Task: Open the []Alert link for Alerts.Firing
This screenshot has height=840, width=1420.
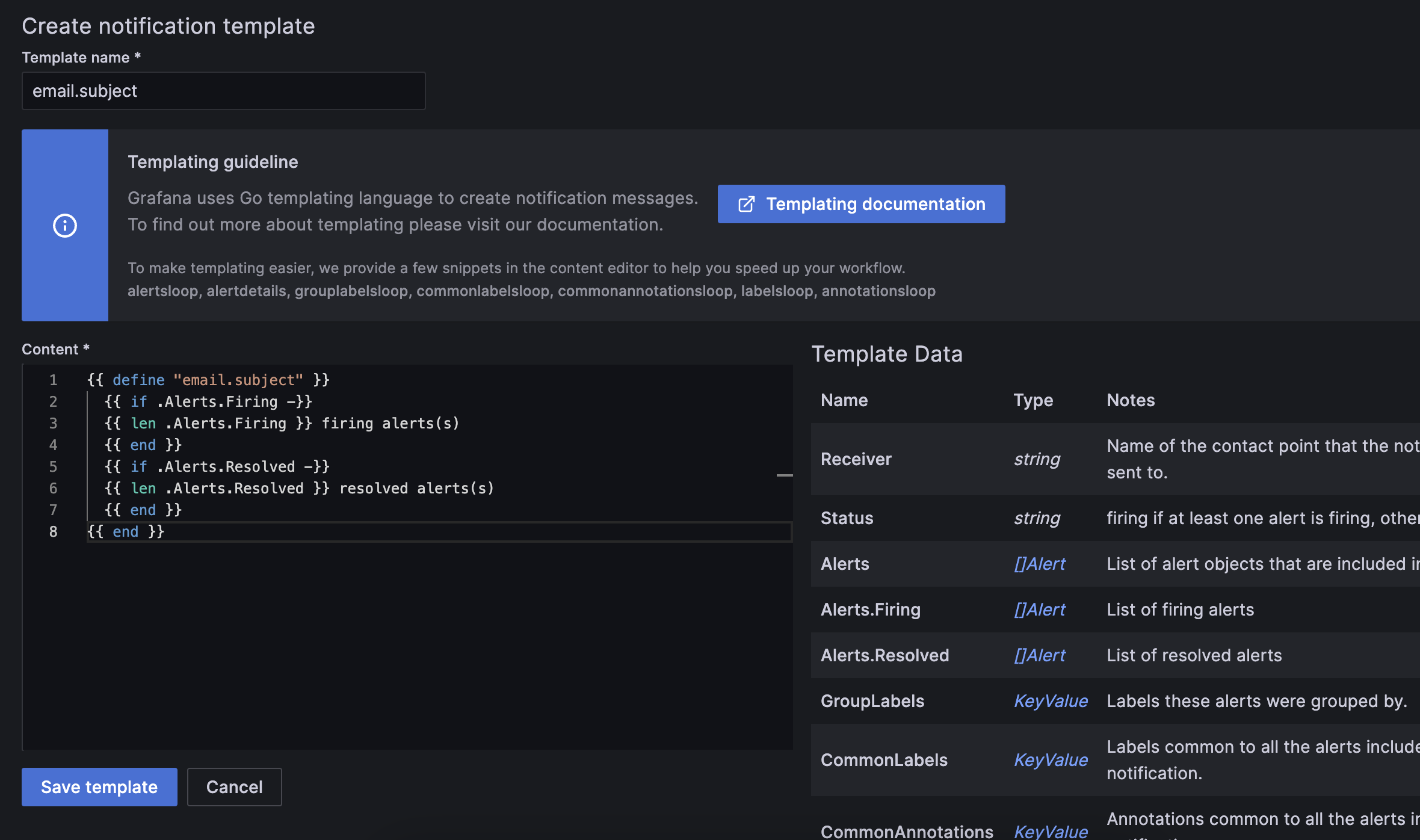Action: 1039,609
